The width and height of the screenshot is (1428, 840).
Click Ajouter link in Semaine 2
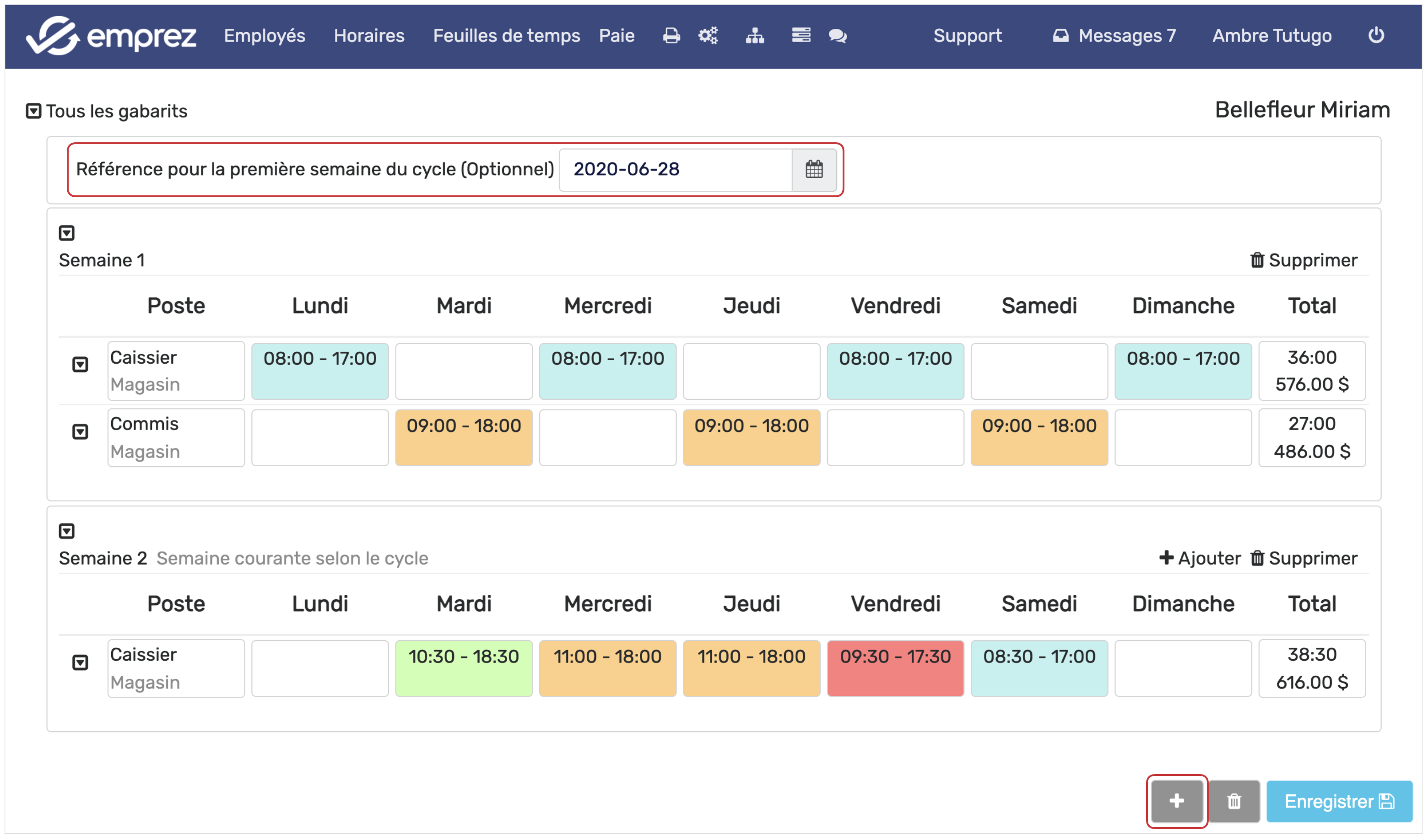pyautogui.click(x=1200, y=558)
